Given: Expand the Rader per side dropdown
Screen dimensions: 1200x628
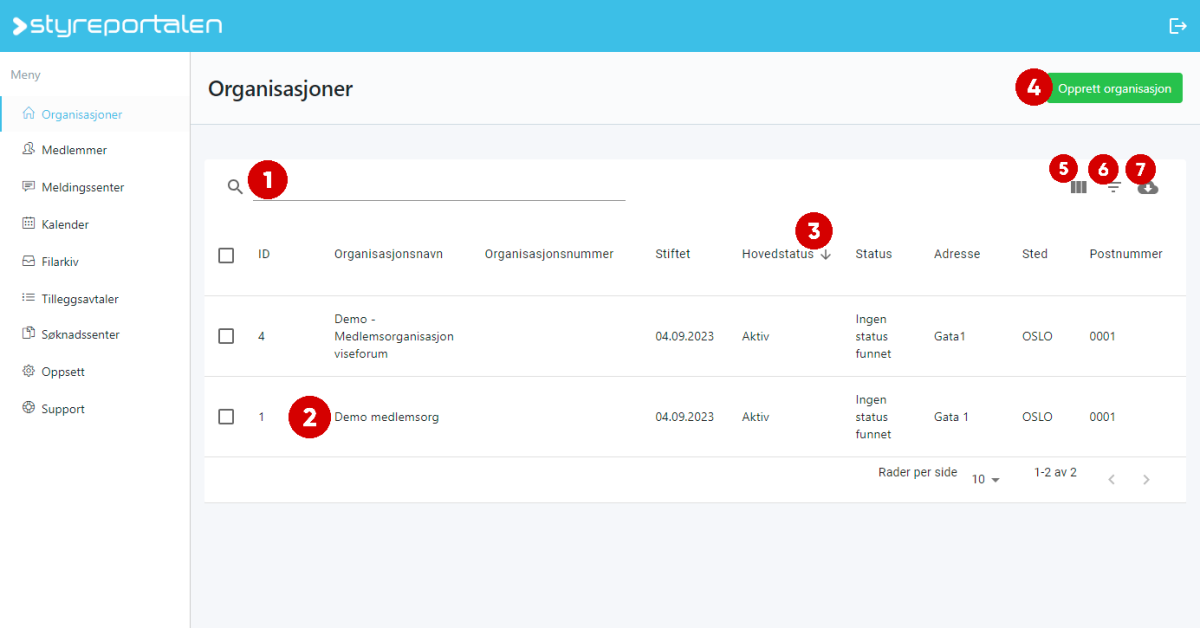Looking at the screenshot, I should tap(986, 480).
